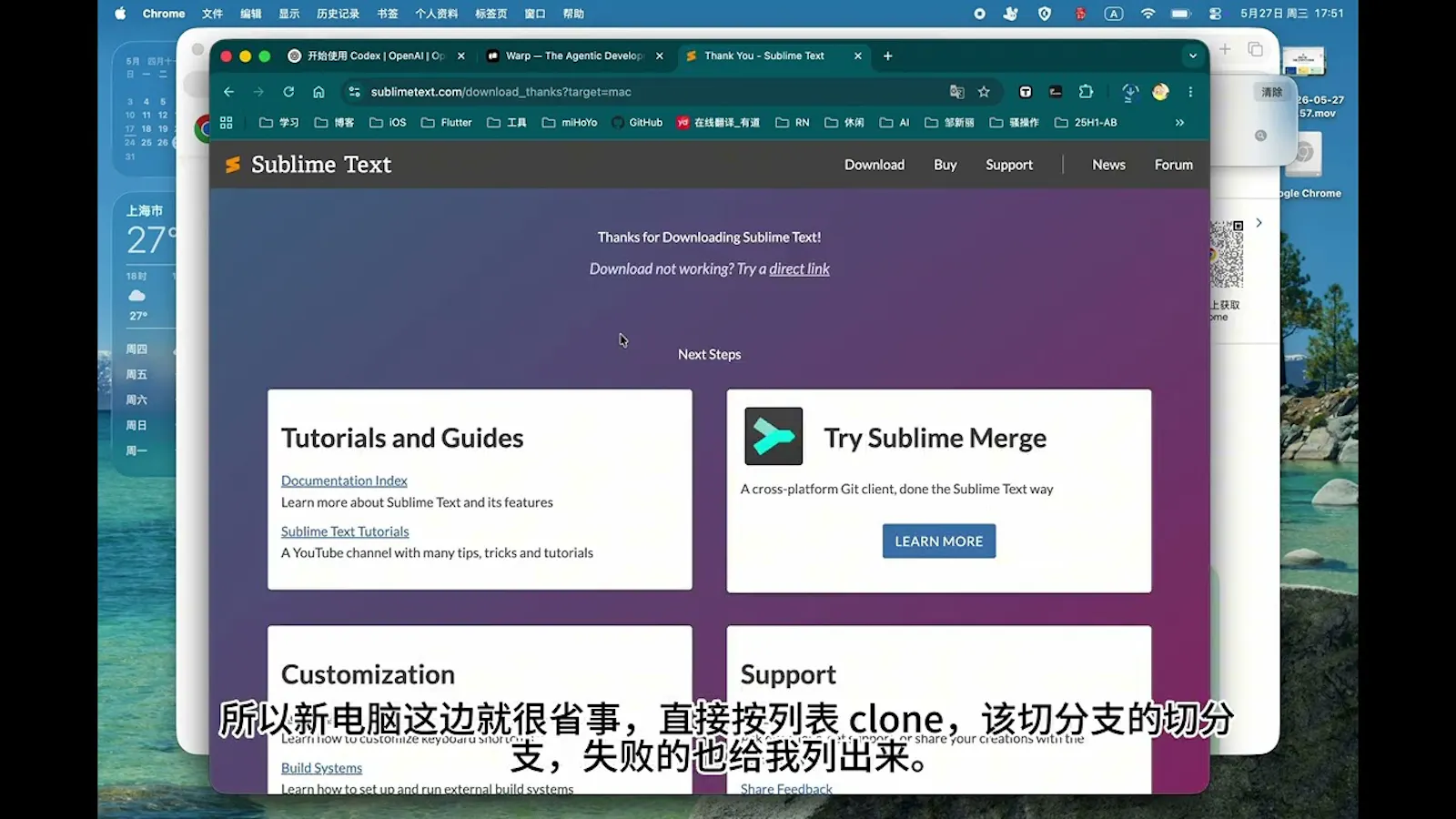
Task: Open the Documentation Index link
Action: point(344,480)
